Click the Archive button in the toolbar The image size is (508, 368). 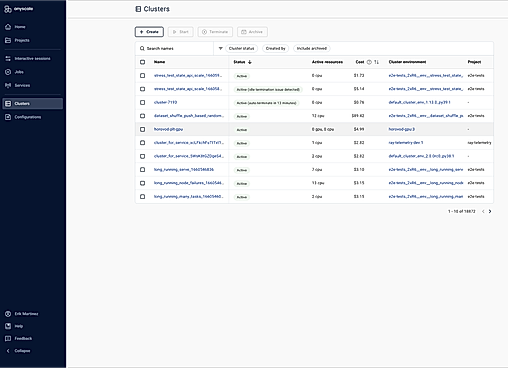click(252, 32)
